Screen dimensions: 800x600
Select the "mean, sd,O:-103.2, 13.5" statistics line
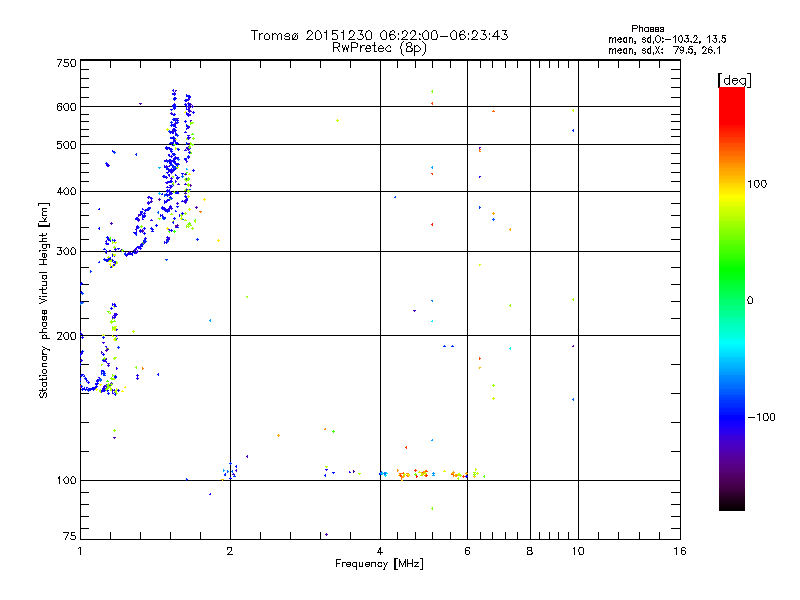click(667, 39)
